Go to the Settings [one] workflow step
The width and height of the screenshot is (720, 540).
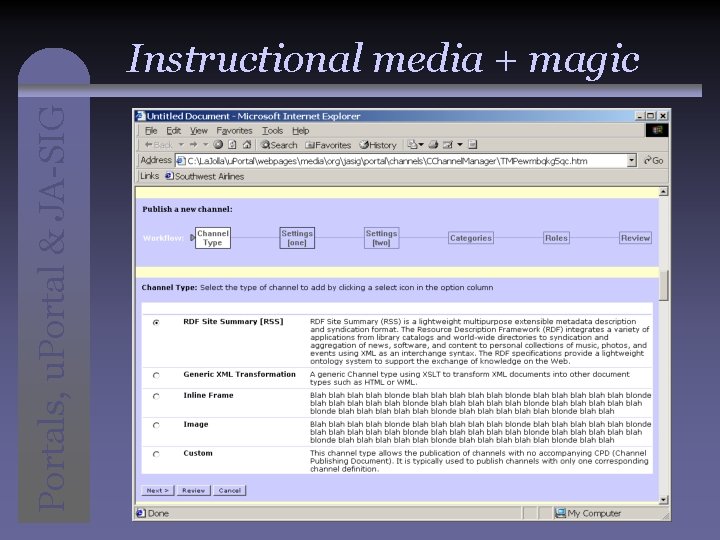pos(297,238)
